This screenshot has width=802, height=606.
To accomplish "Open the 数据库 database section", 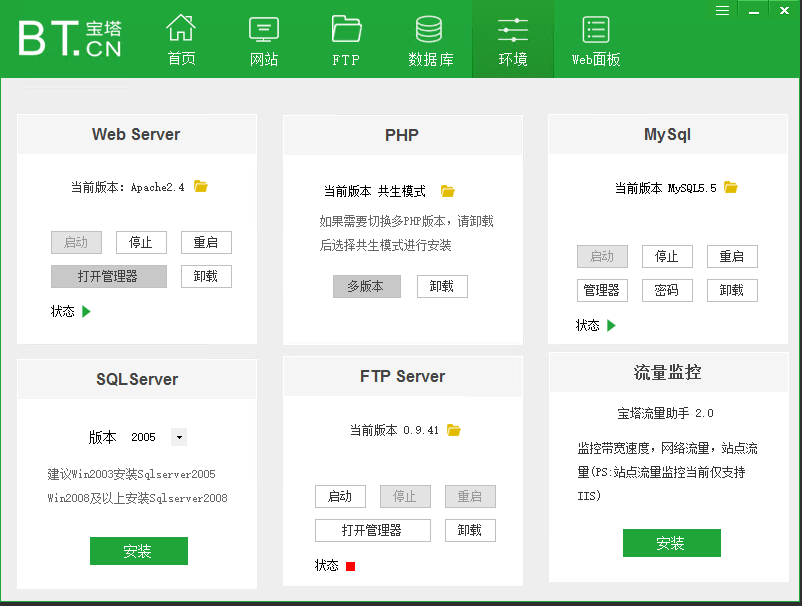I will point(430,39).
